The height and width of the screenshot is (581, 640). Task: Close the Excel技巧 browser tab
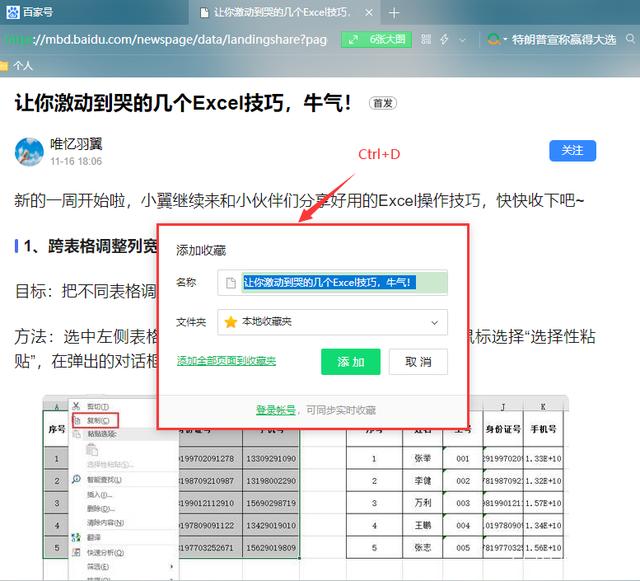369,13
